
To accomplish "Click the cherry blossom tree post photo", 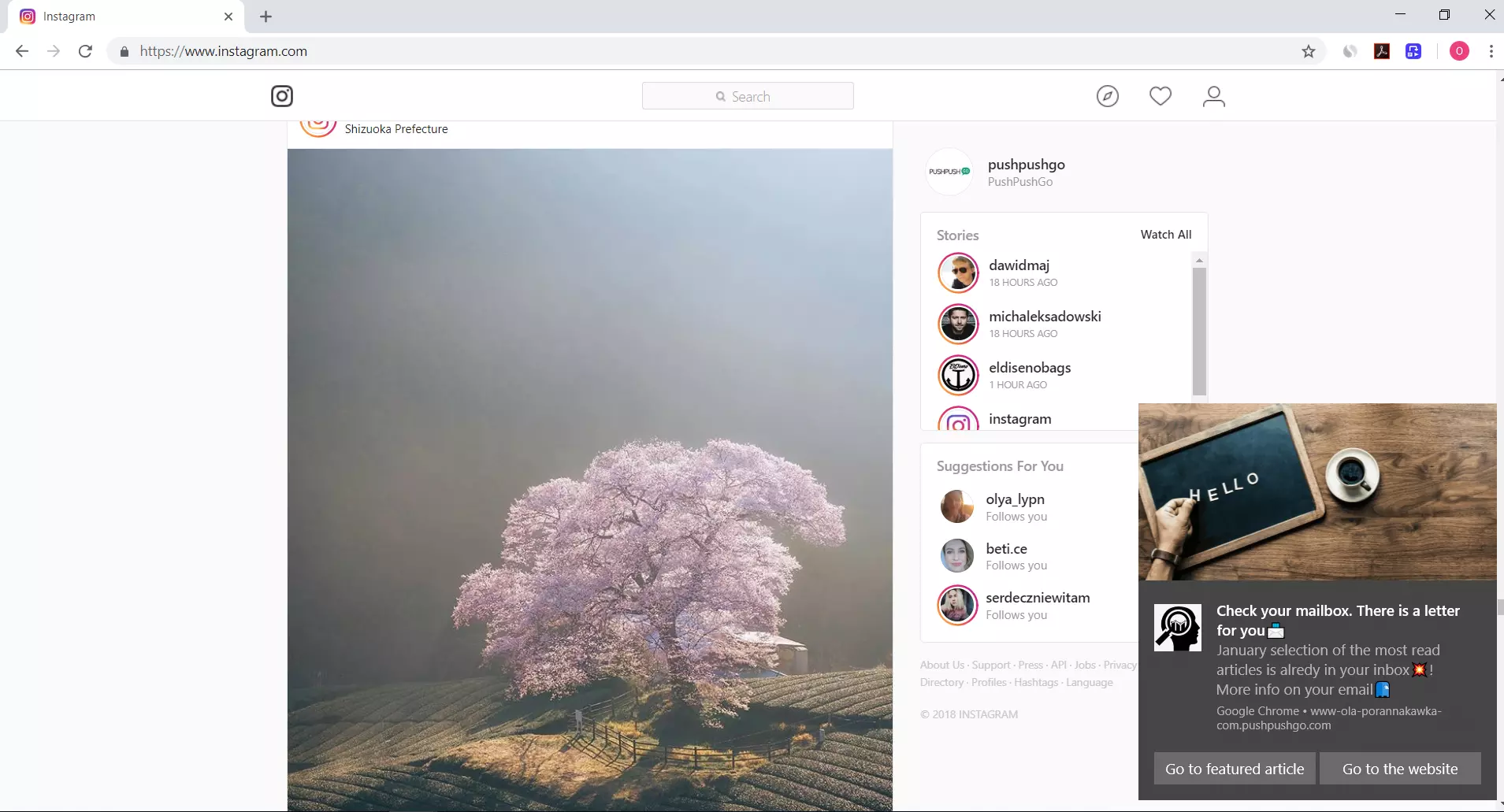I will (x=590, y=480).
